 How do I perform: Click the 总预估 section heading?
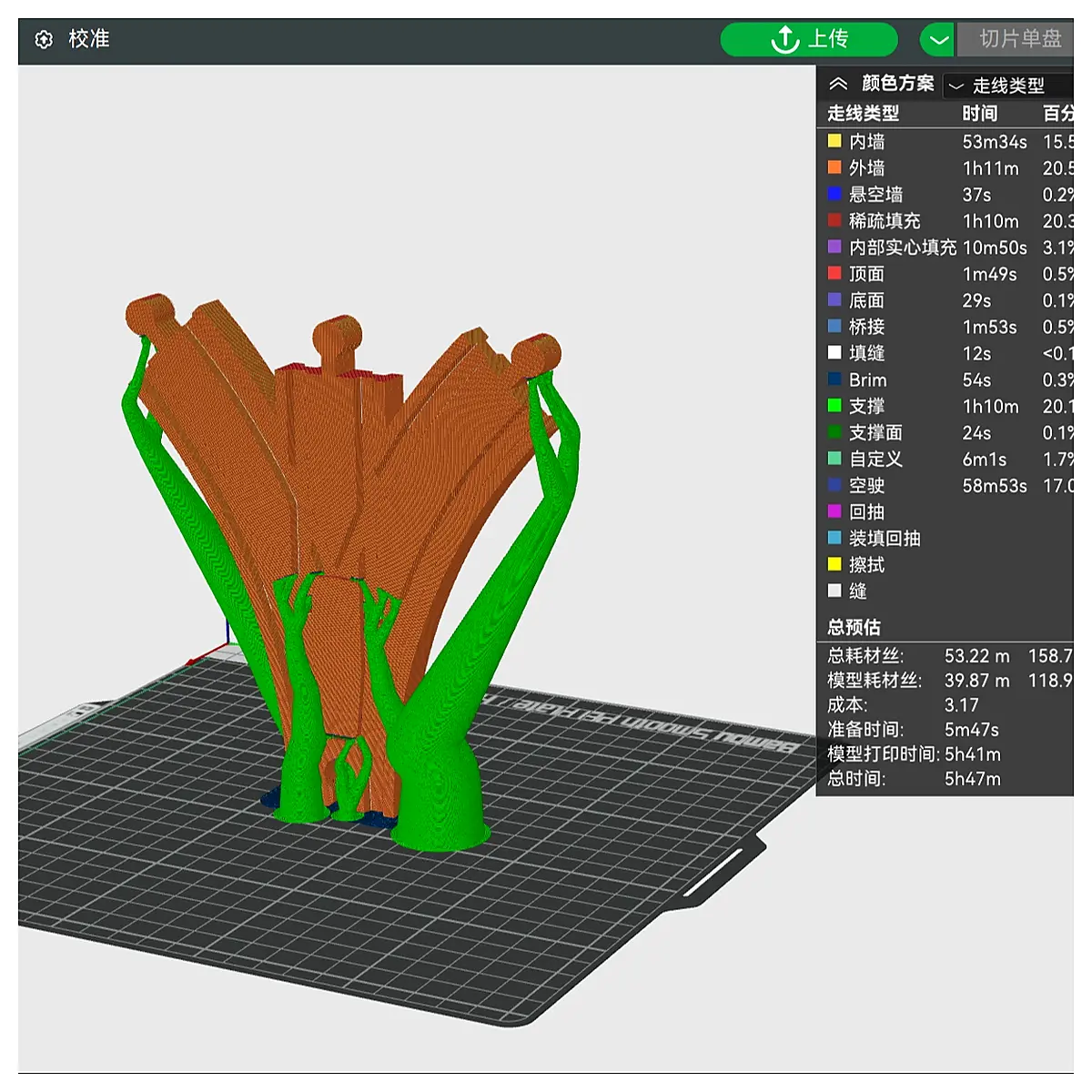pos(854,627)
